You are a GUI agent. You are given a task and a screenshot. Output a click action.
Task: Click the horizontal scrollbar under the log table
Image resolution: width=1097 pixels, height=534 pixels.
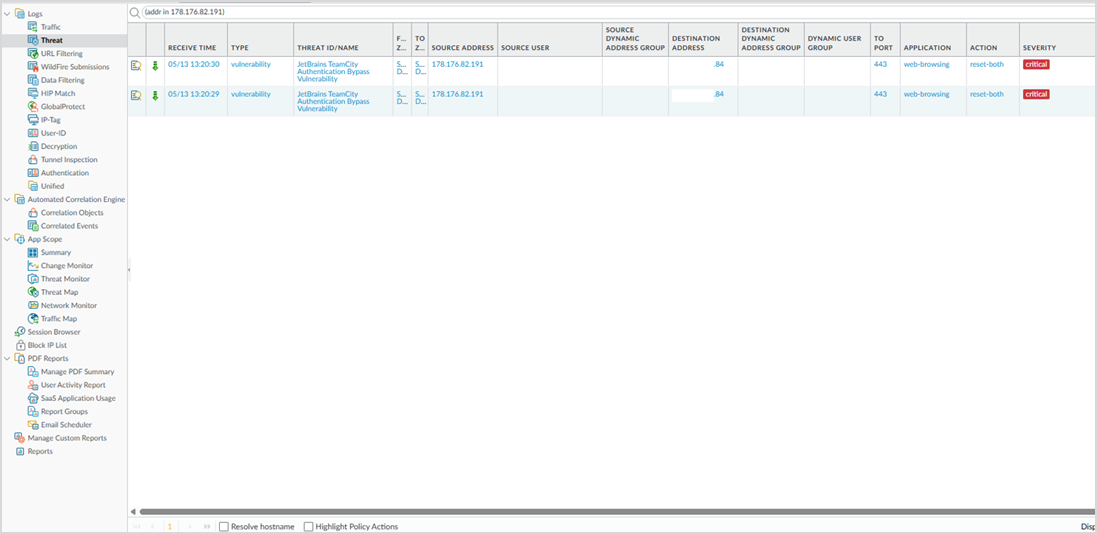(x=616, y=512)
